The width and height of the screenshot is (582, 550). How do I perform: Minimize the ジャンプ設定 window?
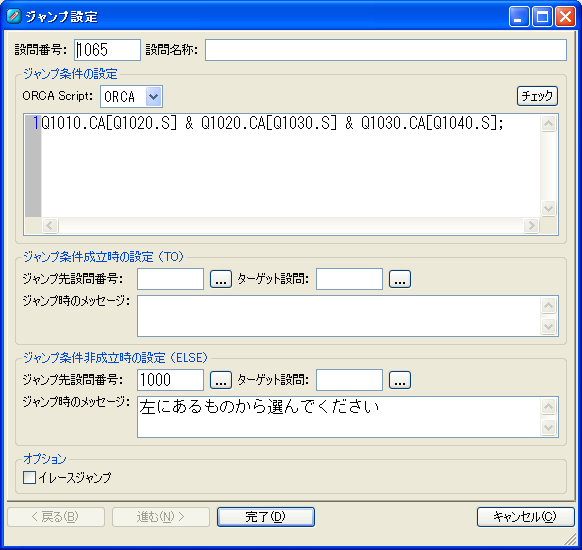pos(519,17)
